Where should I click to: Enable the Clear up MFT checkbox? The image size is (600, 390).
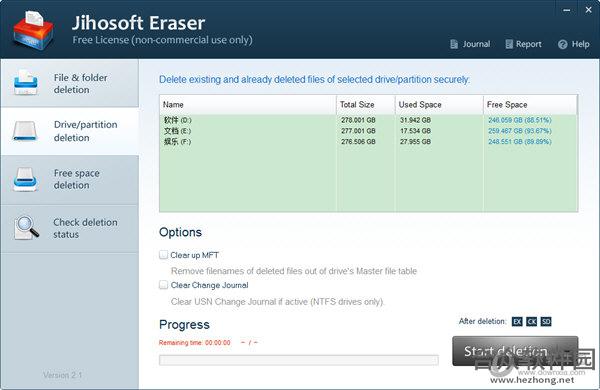[163, 255]
